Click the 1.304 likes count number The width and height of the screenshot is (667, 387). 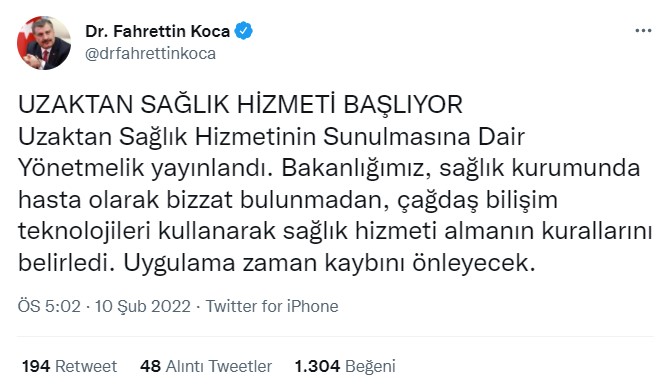317,366
